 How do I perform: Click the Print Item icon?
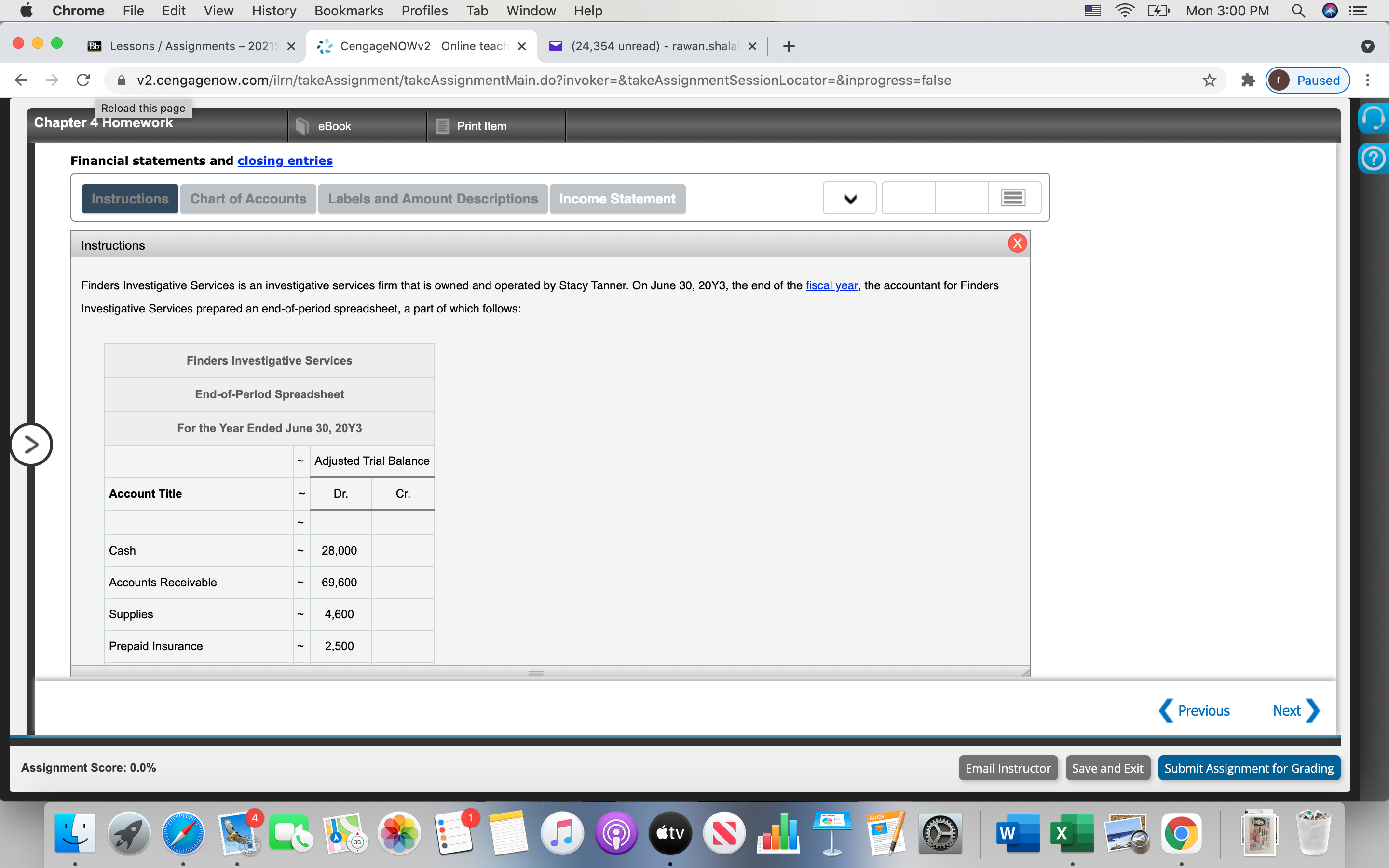click(442, 126)
